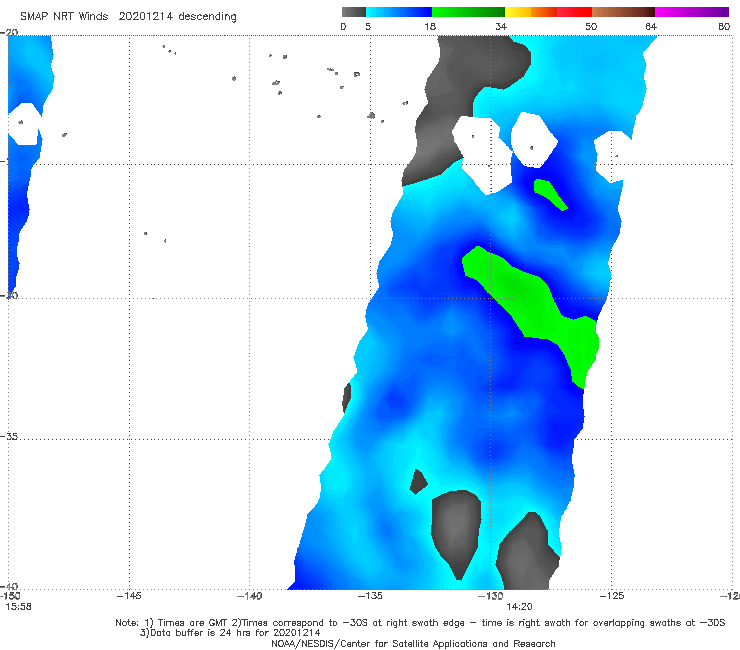This screenshot has height=650, width=740.
Task: Click the green segment of the wind color bar
Action: 468,12
